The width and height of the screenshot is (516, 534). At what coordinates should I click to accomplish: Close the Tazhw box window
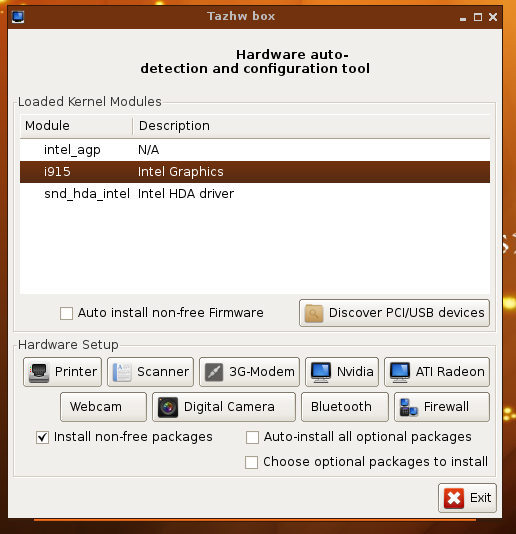click(x=493, y=17)
